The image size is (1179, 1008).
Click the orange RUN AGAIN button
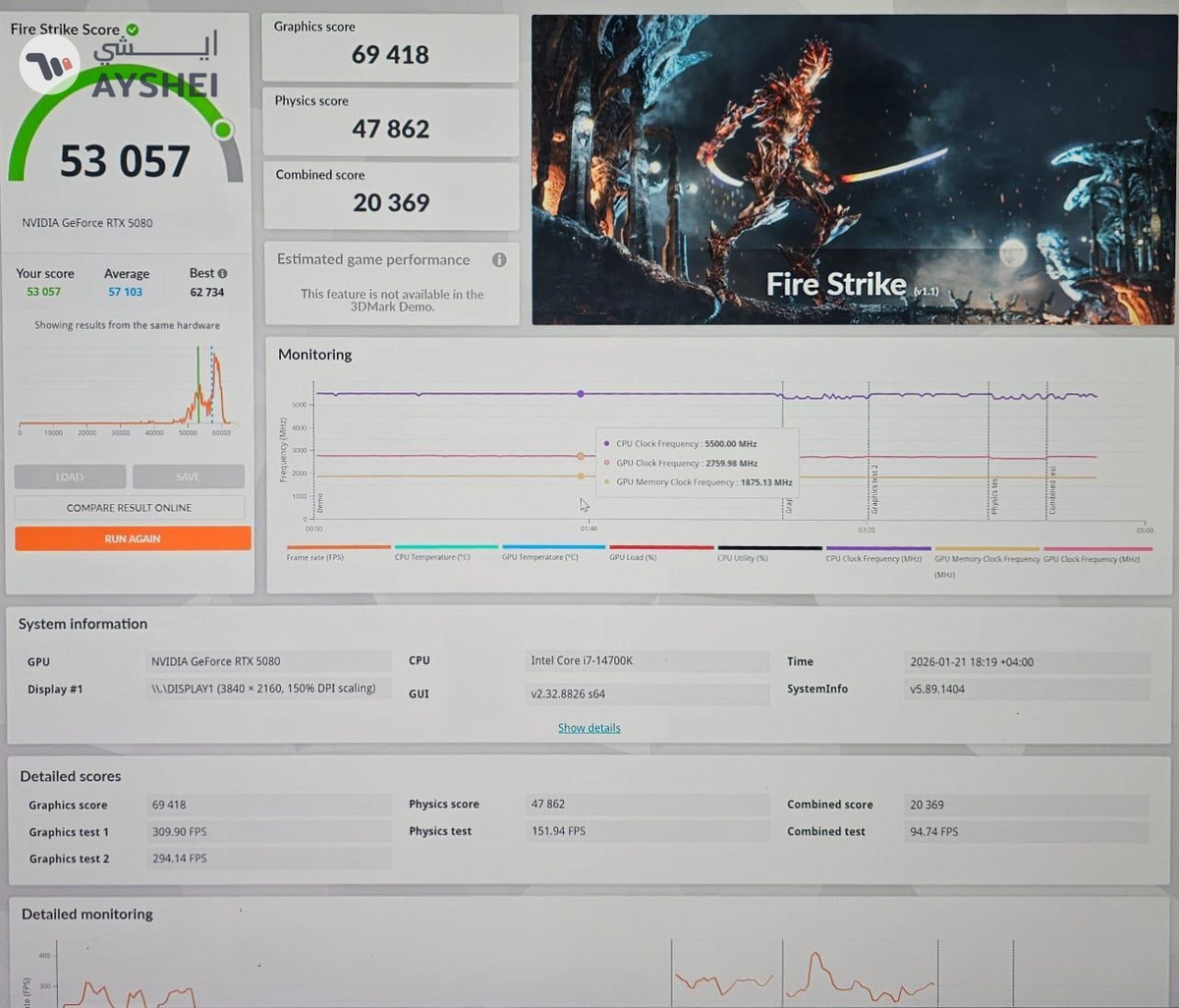[133, 538]
